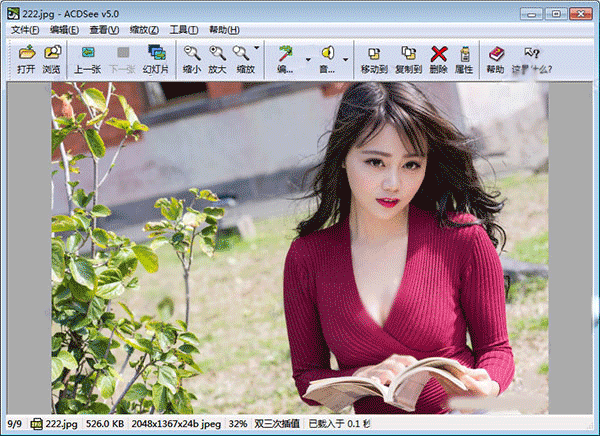The width and height of the screenshot is (600, 436).
Task: Click the 已载入于 0.1 秒 load time text
Action: (339, 424)
